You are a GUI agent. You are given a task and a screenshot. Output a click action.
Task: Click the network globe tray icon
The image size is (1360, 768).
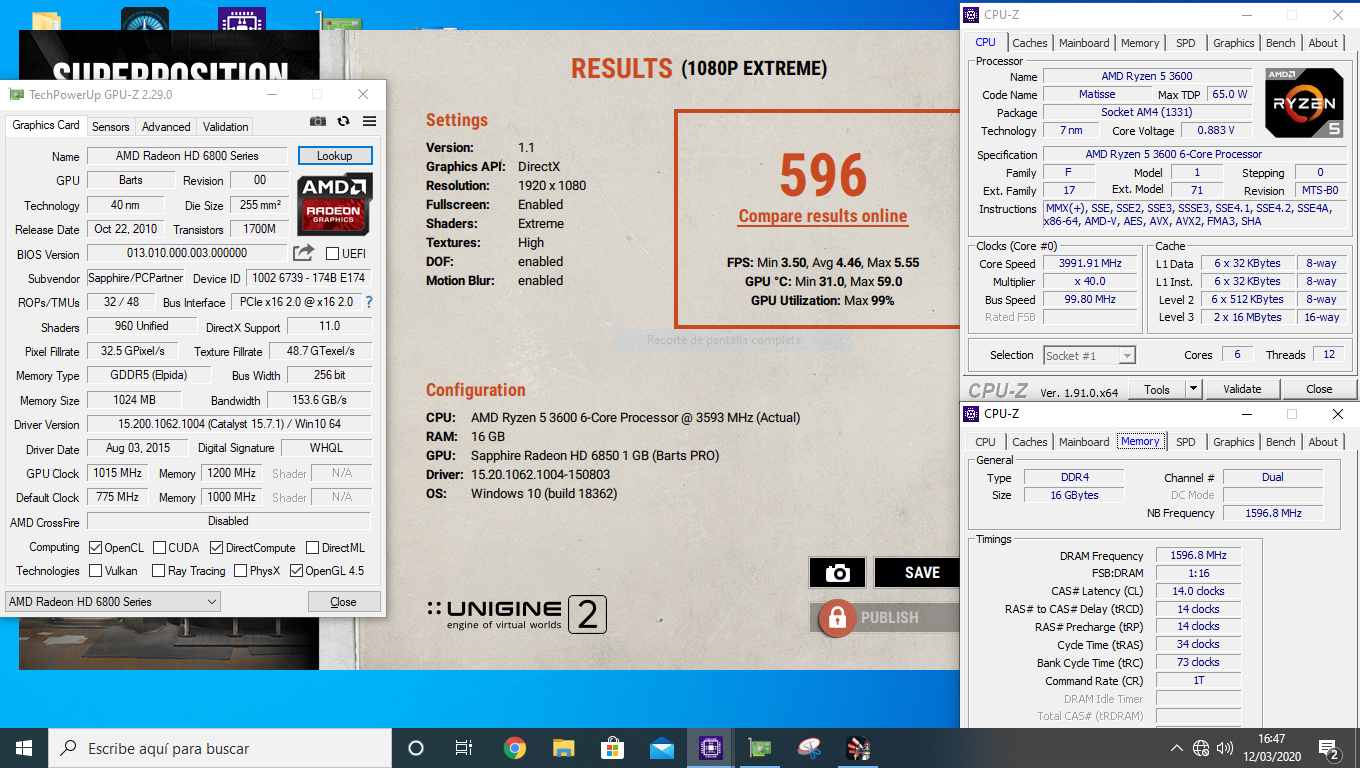(1201, 748)
